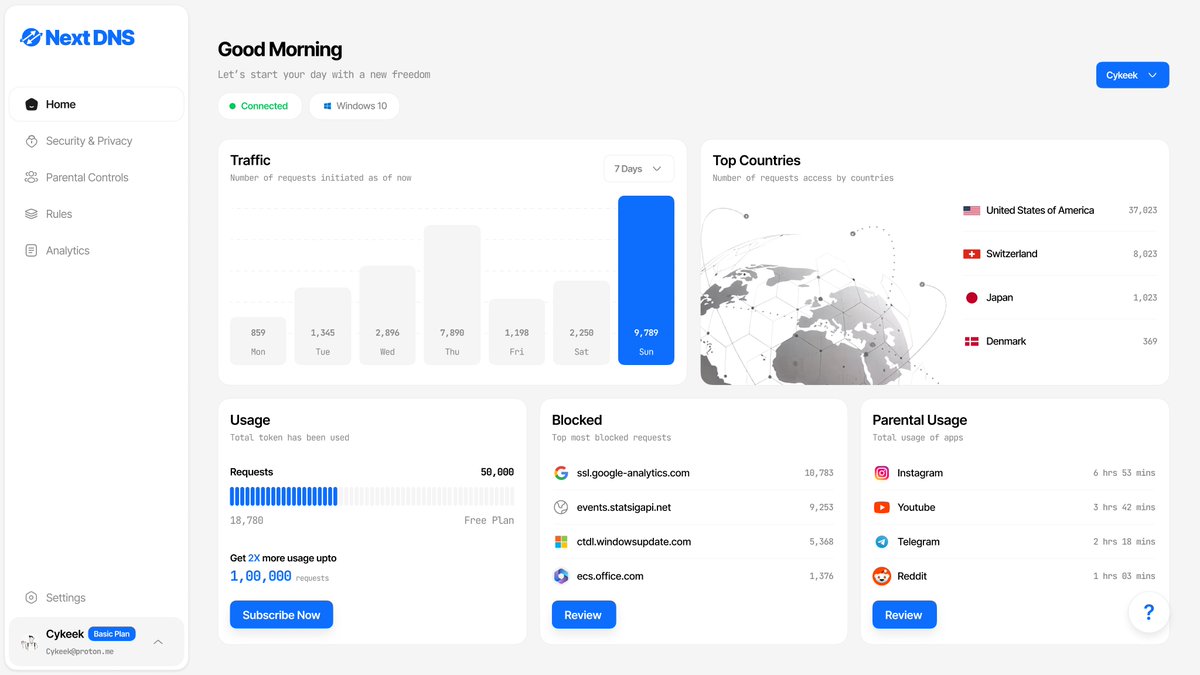
Task: Open help with the question mark button
Action: (1149, 612)
